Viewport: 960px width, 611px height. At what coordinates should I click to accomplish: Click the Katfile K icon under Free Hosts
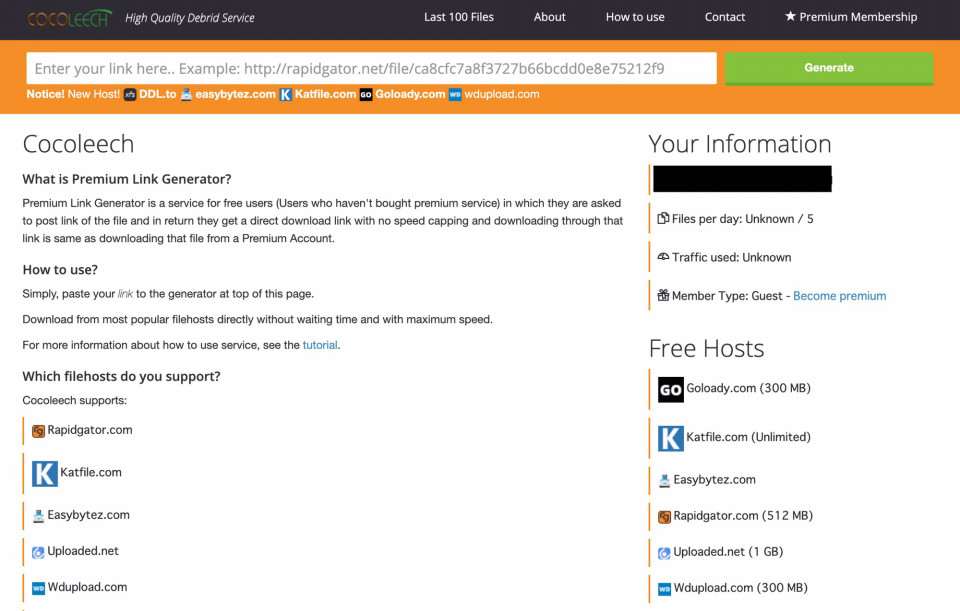670,438
